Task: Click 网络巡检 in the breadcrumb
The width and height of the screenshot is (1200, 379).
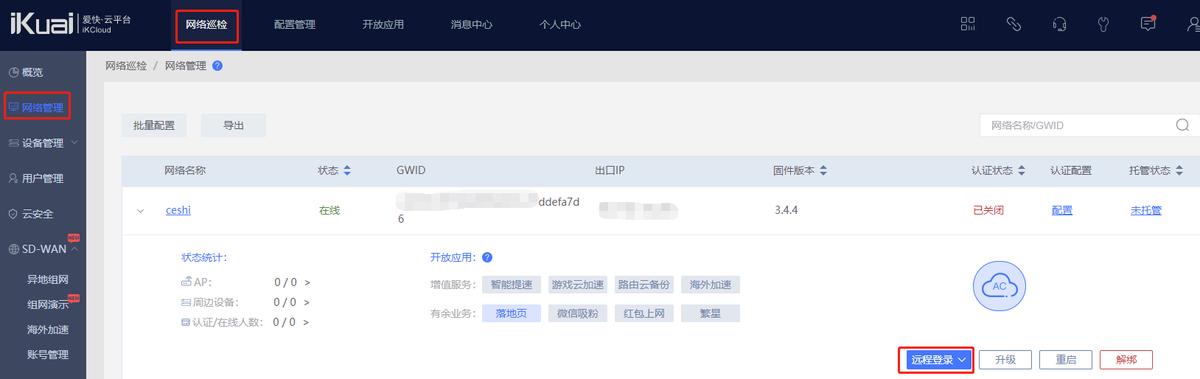Action: (x=126, y=66)
